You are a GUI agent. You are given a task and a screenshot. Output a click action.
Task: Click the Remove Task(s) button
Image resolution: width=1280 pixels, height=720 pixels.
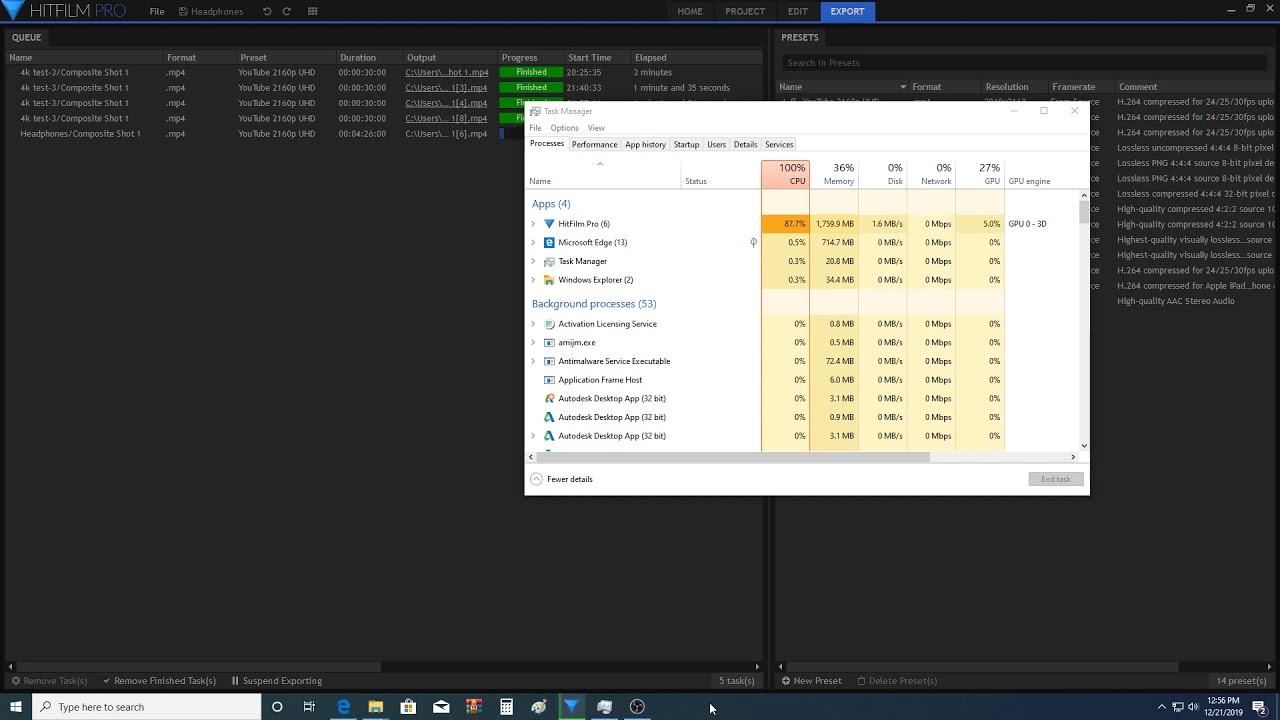pyautogui.click(x=48, y=681)
